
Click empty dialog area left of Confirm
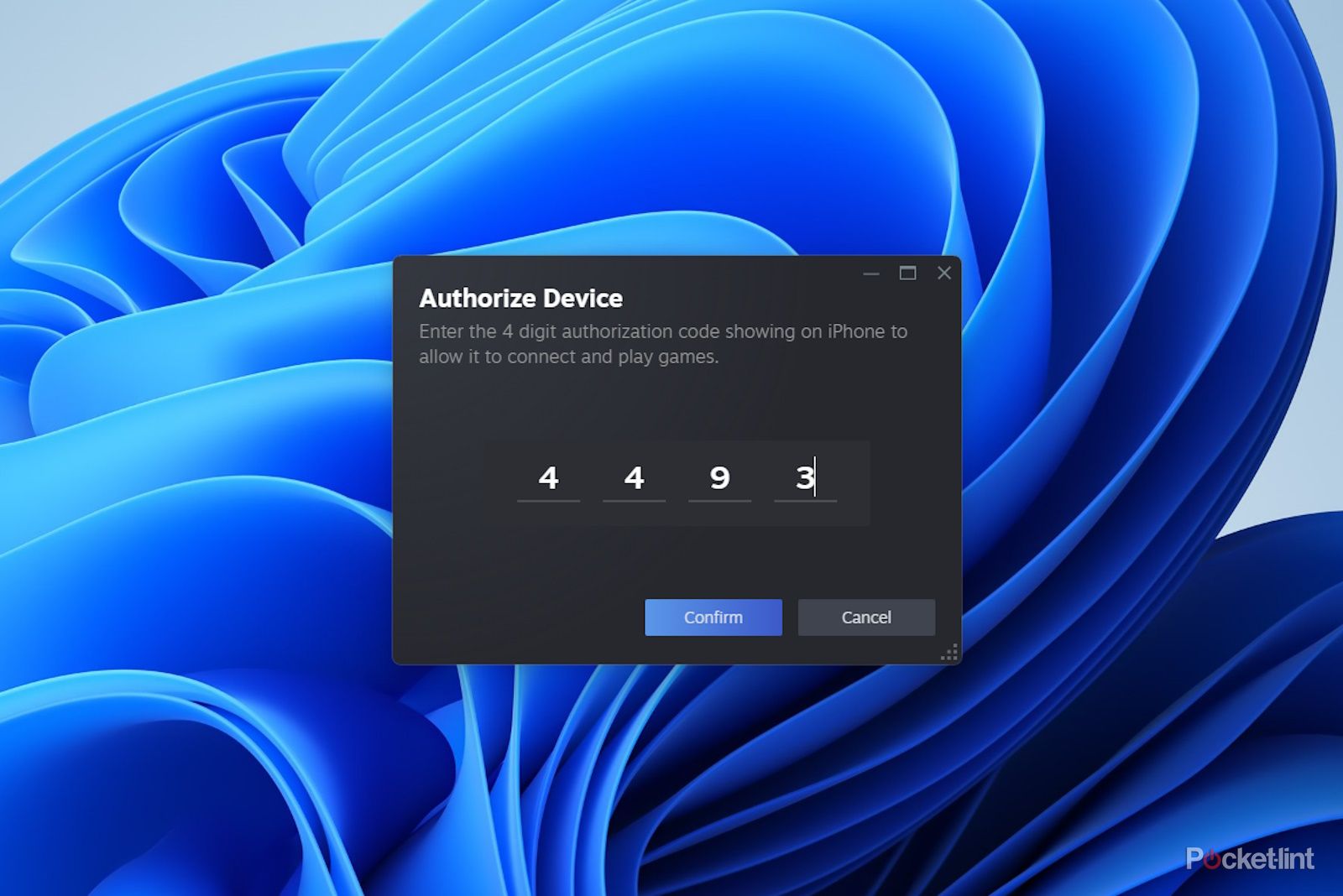tap(520, 617)
